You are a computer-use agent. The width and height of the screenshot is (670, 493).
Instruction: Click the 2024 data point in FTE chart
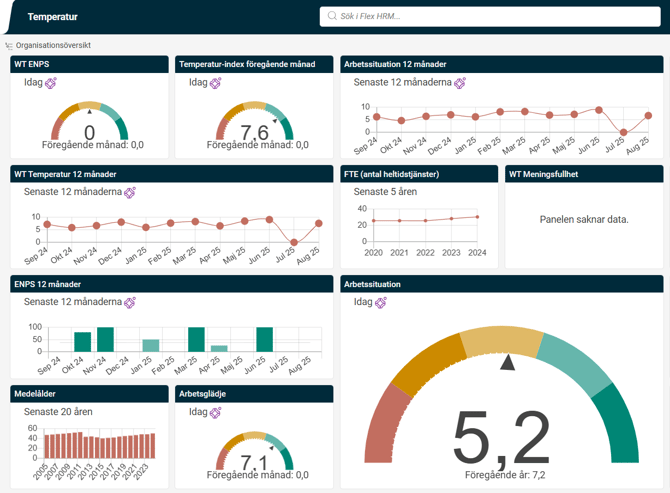tap(477, 217)
